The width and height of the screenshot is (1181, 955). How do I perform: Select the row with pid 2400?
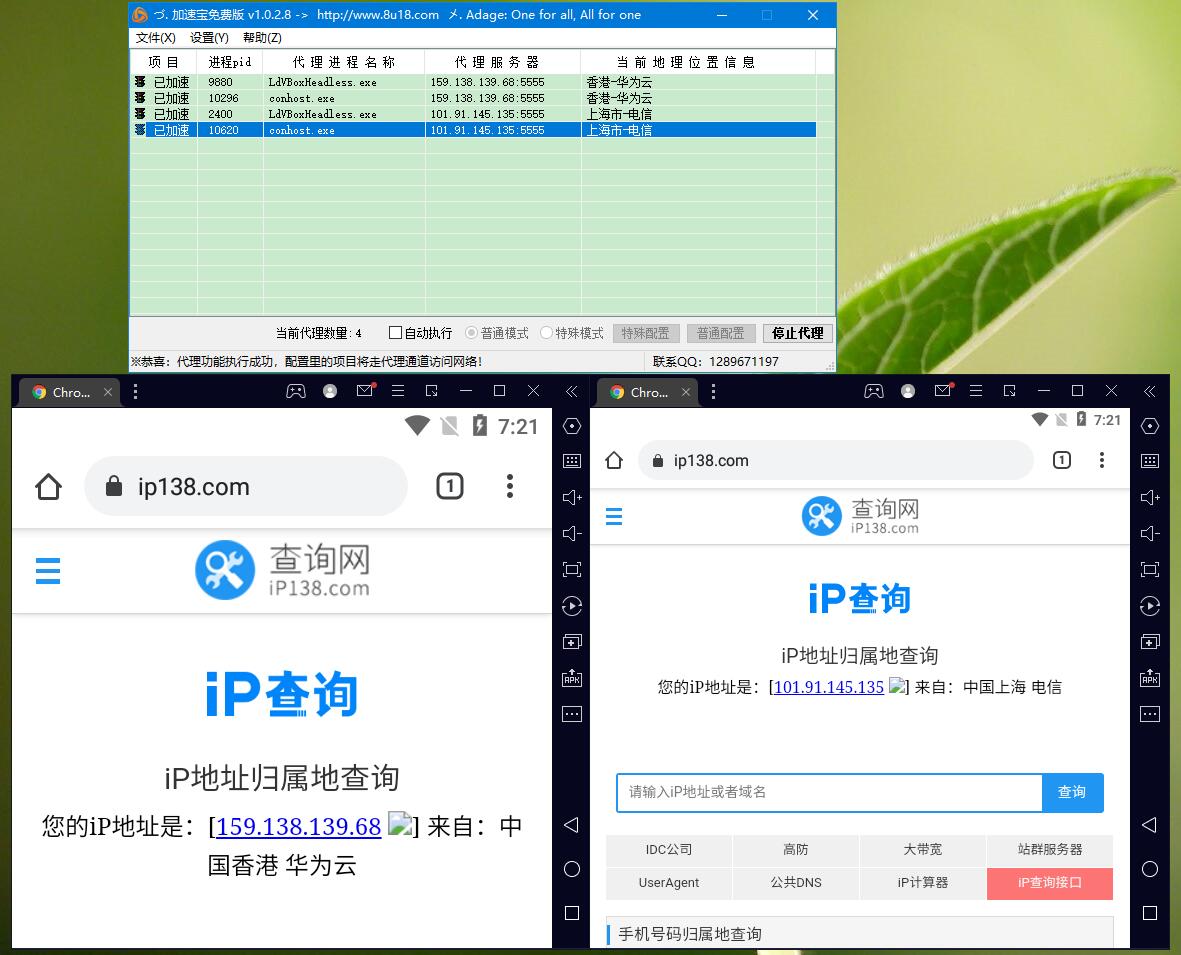473,114
